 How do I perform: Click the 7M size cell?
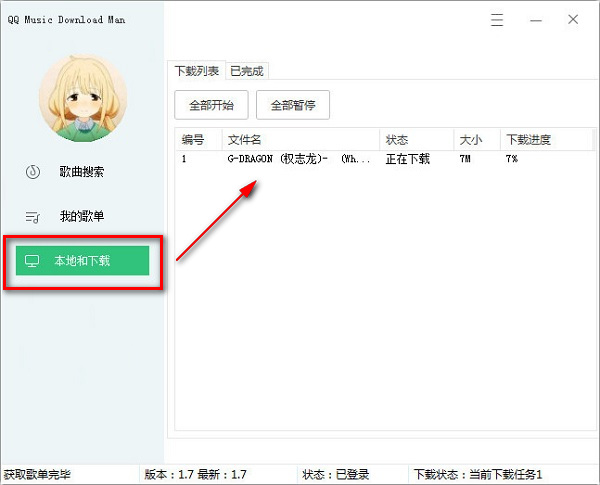(x=465, y=159)
